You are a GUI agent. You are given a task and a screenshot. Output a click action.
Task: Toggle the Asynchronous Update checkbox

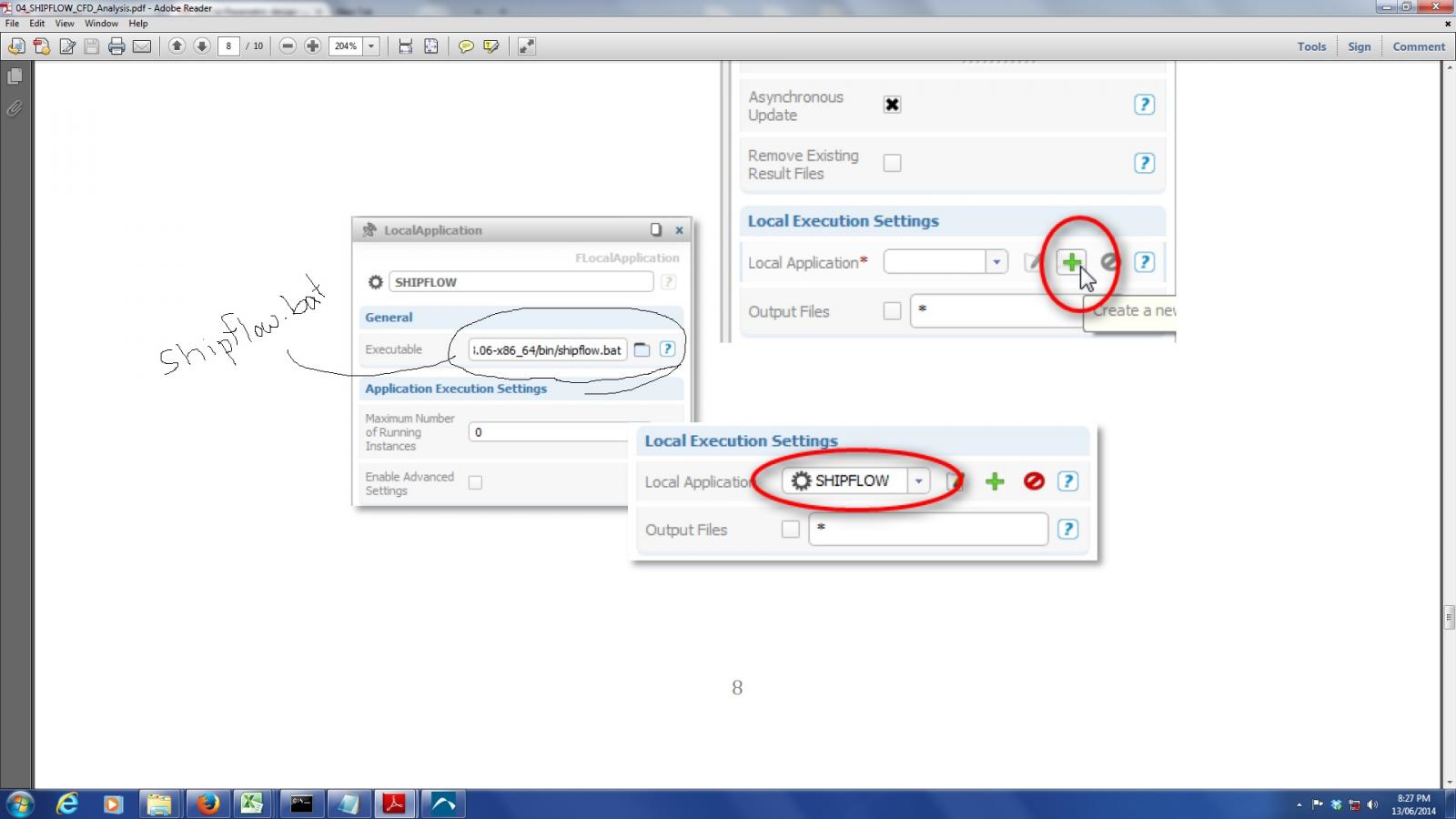click(x=892, y=105)
